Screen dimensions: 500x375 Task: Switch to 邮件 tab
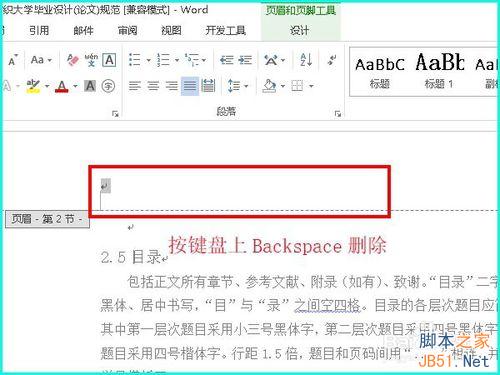[x=83, y=31]
